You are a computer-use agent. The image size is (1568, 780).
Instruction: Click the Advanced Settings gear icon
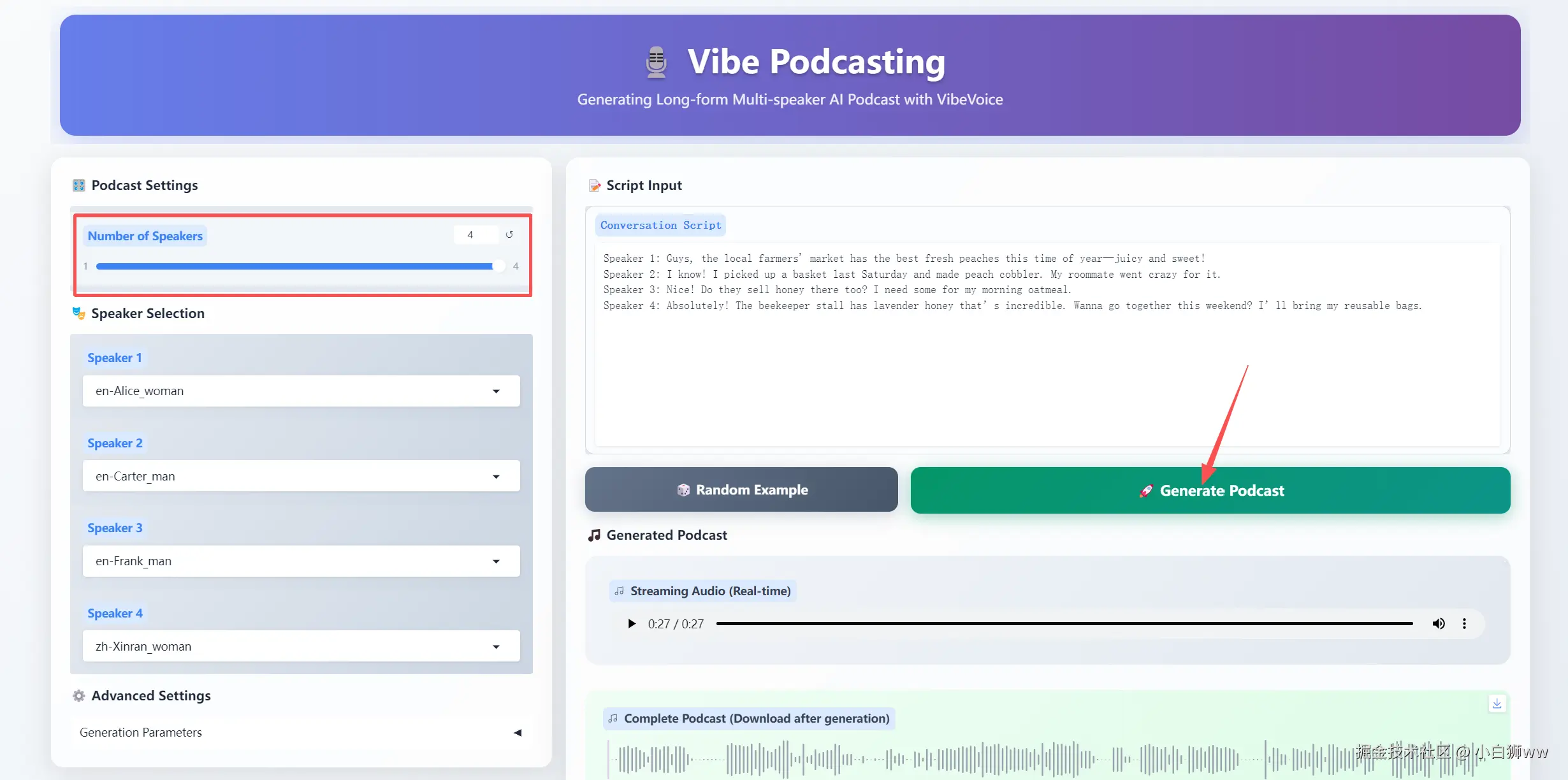coord(79,696)
